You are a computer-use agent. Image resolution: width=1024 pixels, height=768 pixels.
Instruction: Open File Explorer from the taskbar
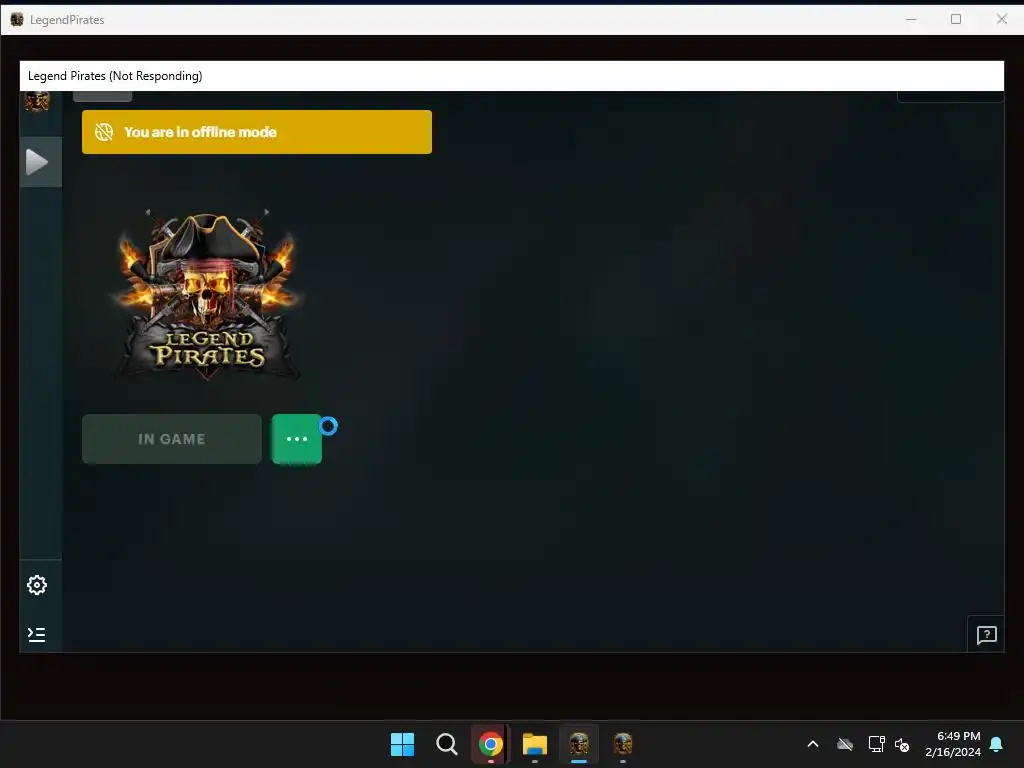point(534,744)
